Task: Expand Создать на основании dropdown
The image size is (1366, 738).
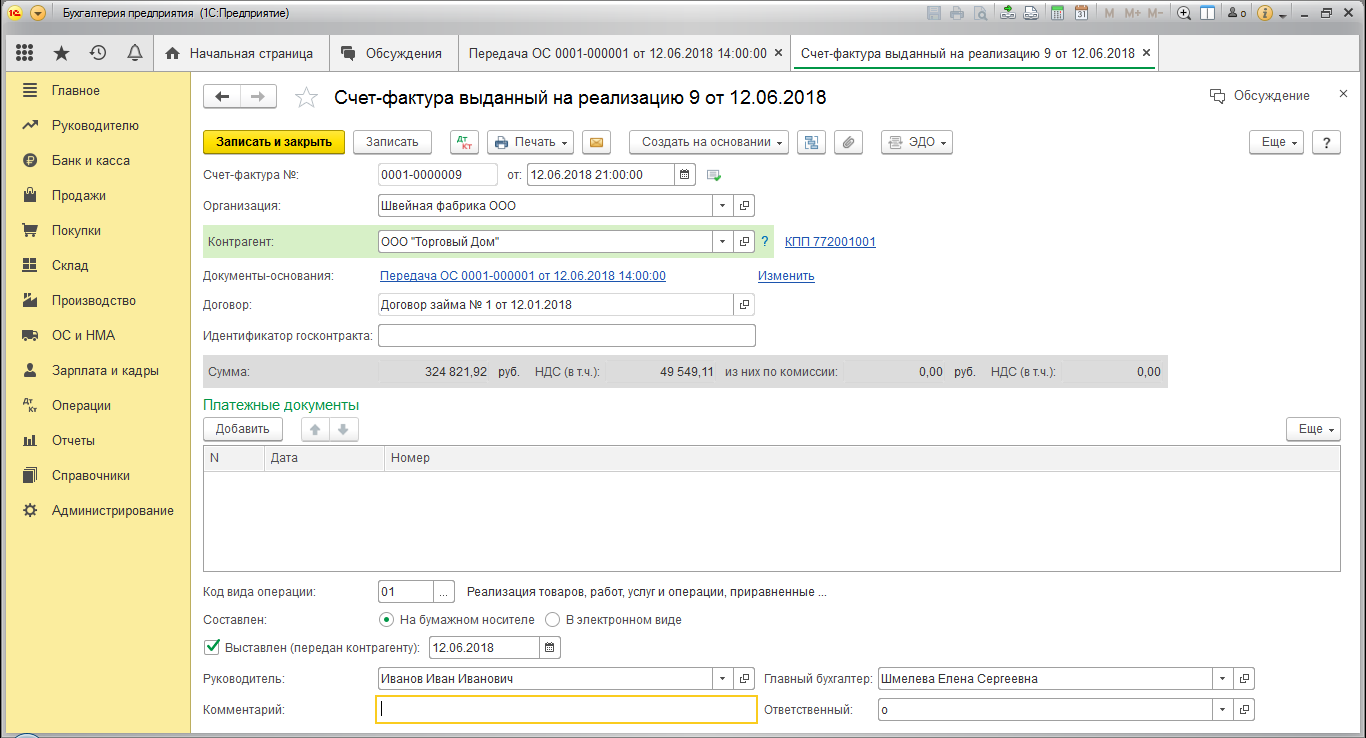Action: click(709, 142)
